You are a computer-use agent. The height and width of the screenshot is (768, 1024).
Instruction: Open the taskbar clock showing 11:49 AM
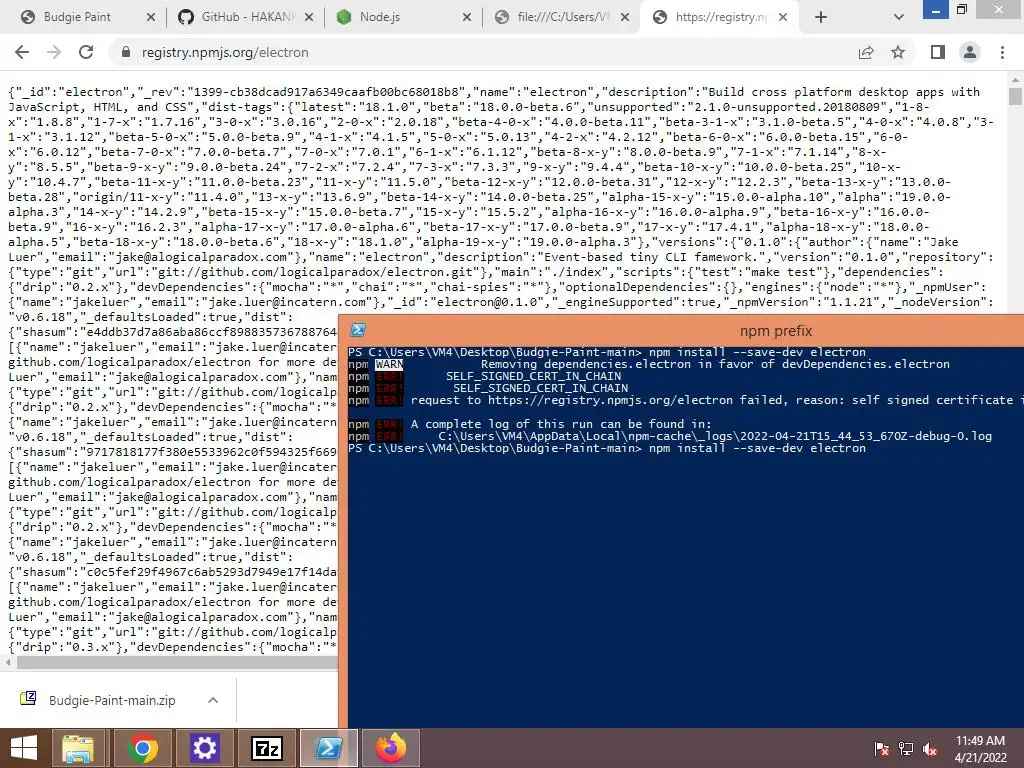[980, 748]
